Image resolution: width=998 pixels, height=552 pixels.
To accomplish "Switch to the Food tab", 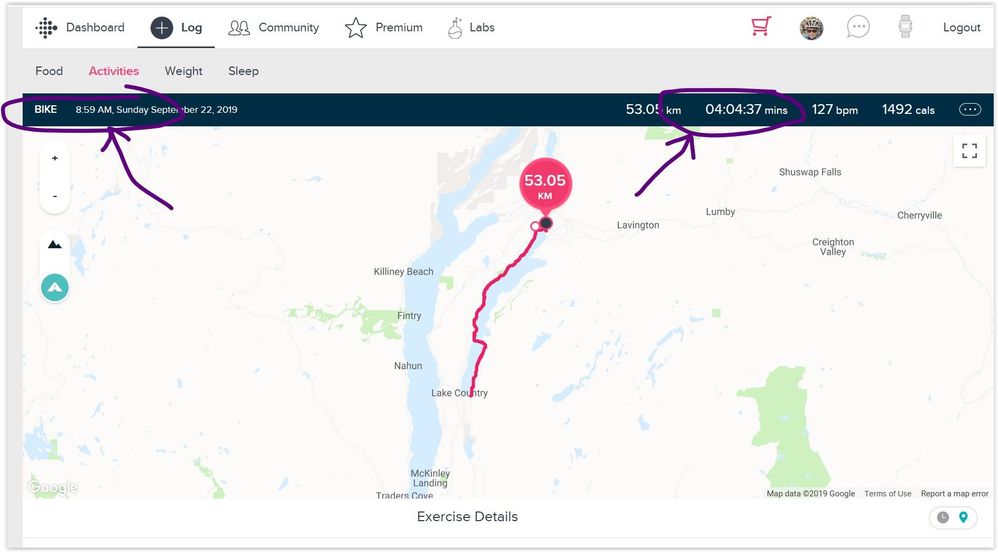I will pos(49,71).
